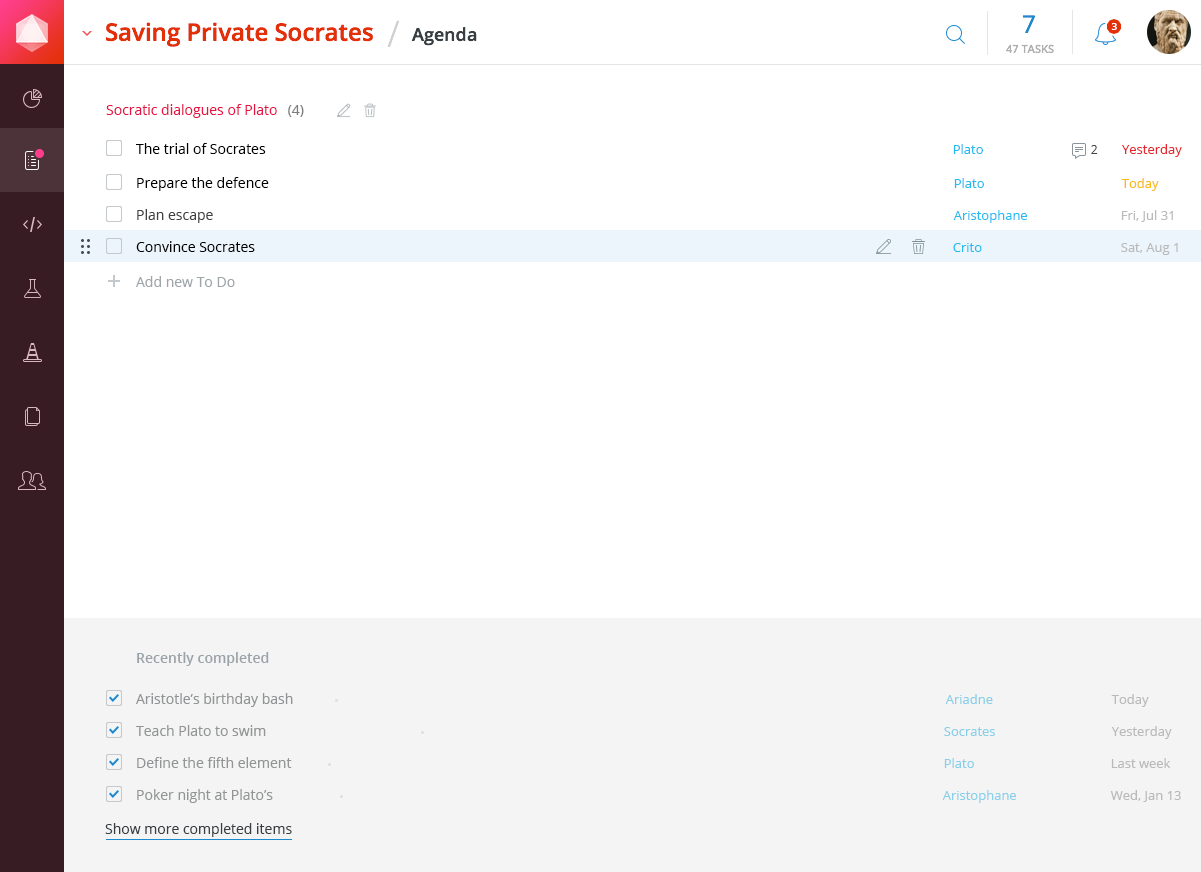Check off the 'Plan escape' task
This screenshot has width=1201, height=872.
pyautogui.click(x=114, y=214)
